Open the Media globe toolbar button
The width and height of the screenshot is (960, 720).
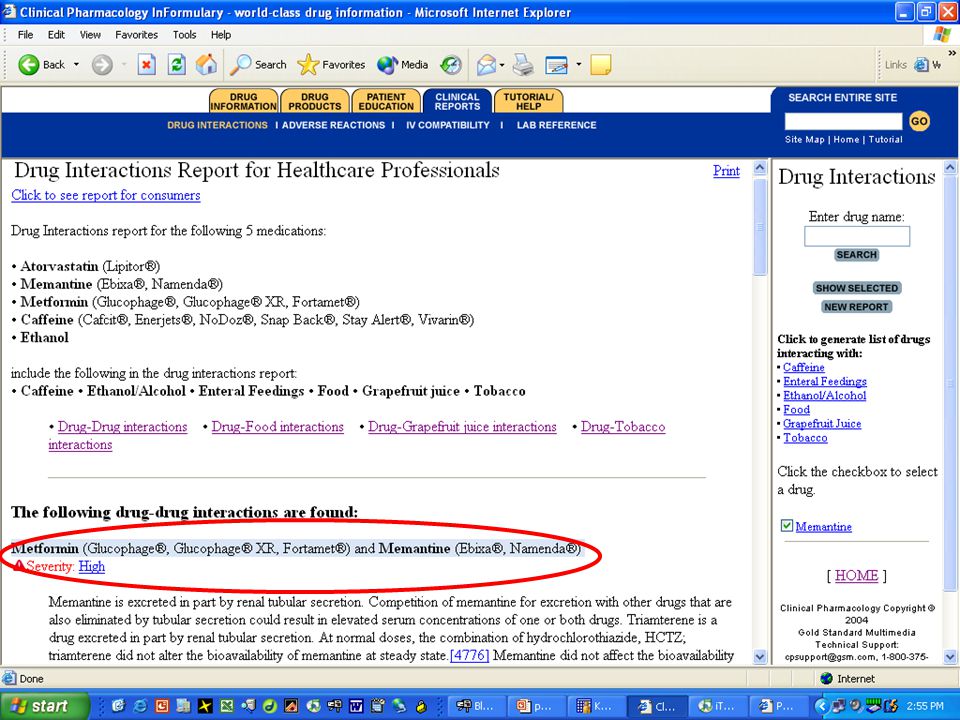pos(402,64)
